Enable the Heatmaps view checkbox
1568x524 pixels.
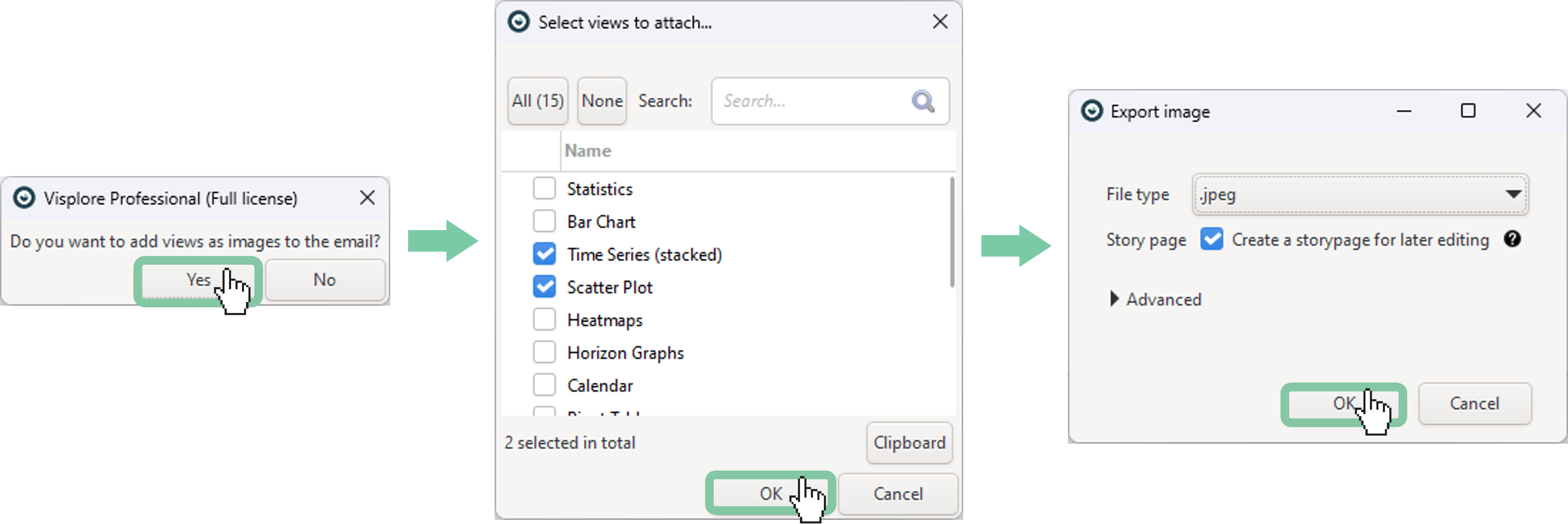pos(544,319)
